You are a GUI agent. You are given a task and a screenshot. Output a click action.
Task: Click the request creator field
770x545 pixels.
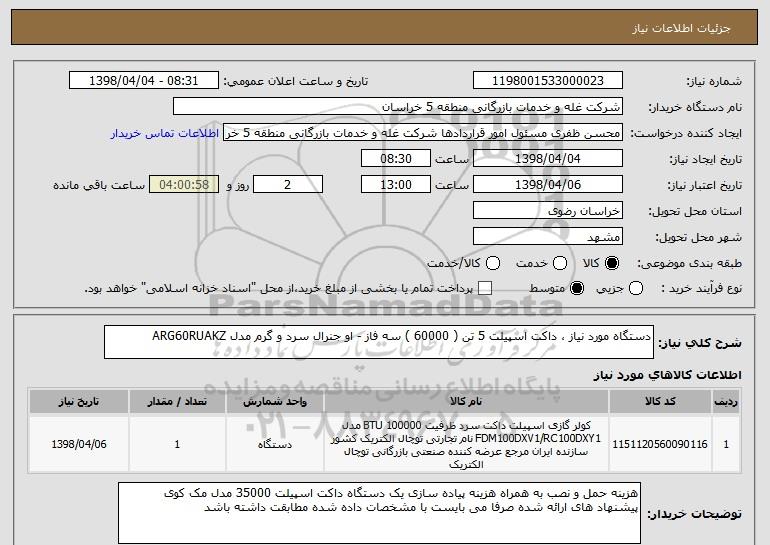point(423,133)
